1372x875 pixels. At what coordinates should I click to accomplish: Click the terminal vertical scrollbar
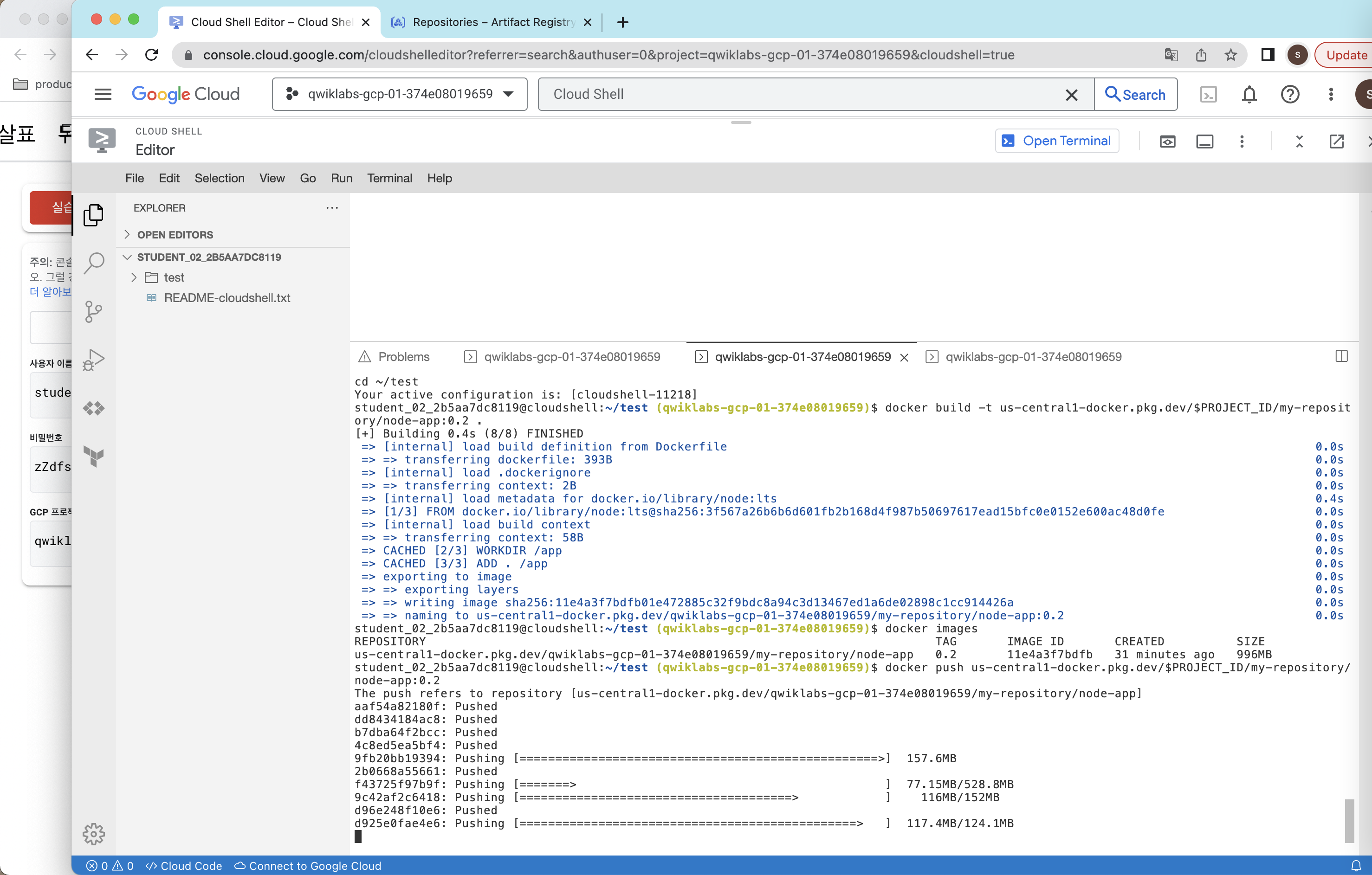(1349, 820)
